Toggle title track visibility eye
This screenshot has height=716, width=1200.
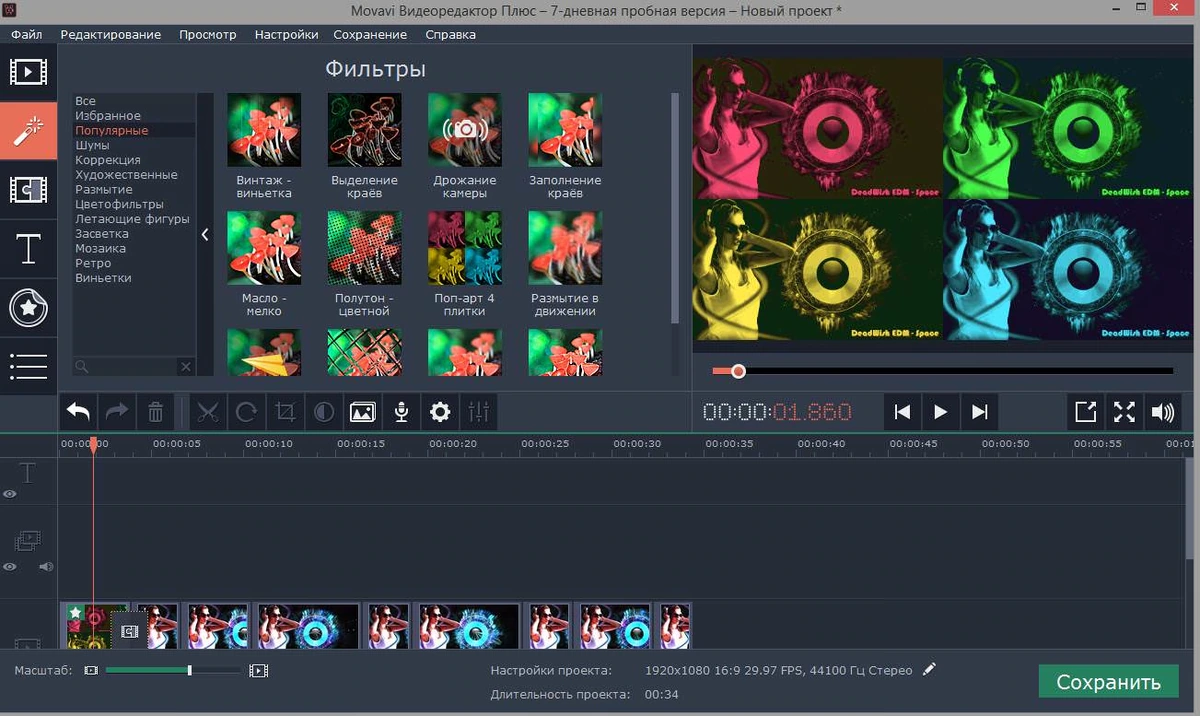point(10,494)
